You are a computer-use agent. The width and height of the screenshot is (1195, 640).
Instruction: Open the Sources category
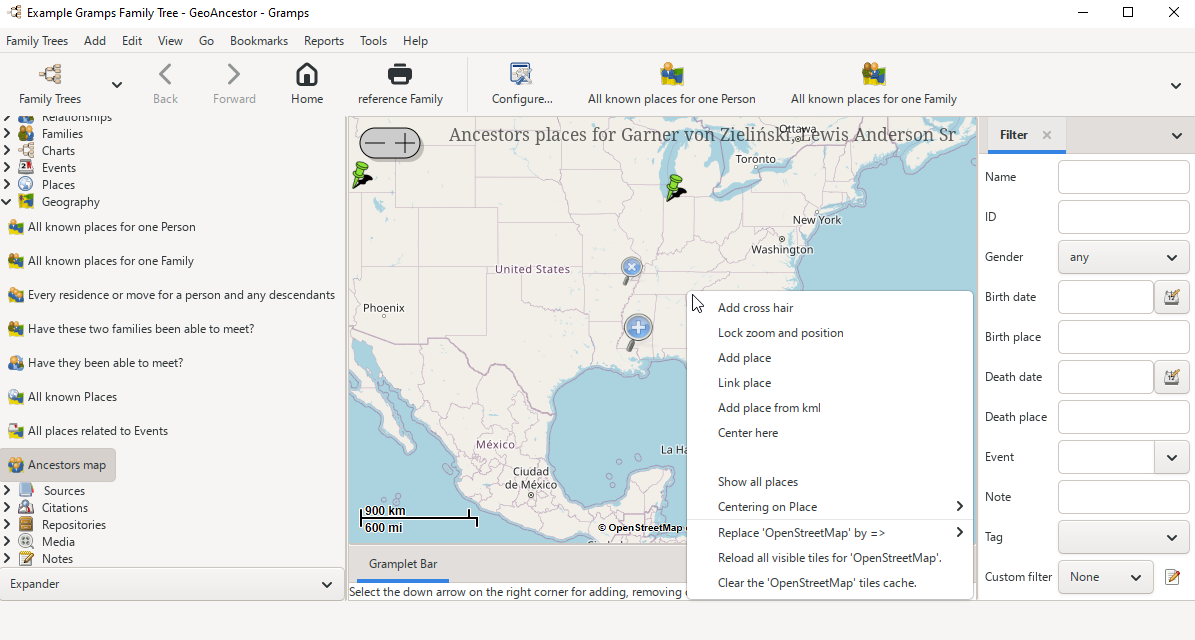(x=64, y=491)
